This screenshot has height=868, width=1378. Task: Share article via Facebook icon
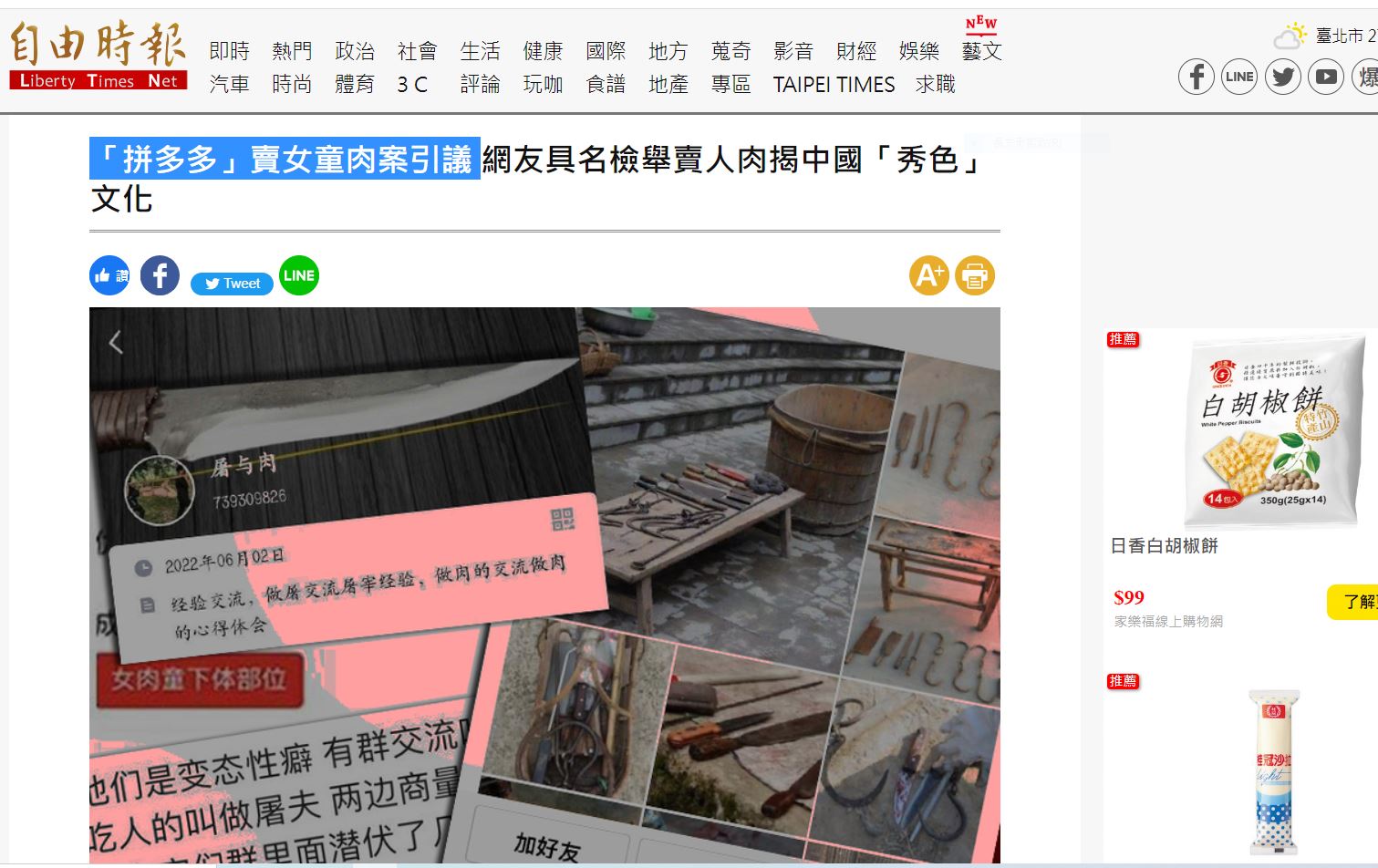pos(160,275)
